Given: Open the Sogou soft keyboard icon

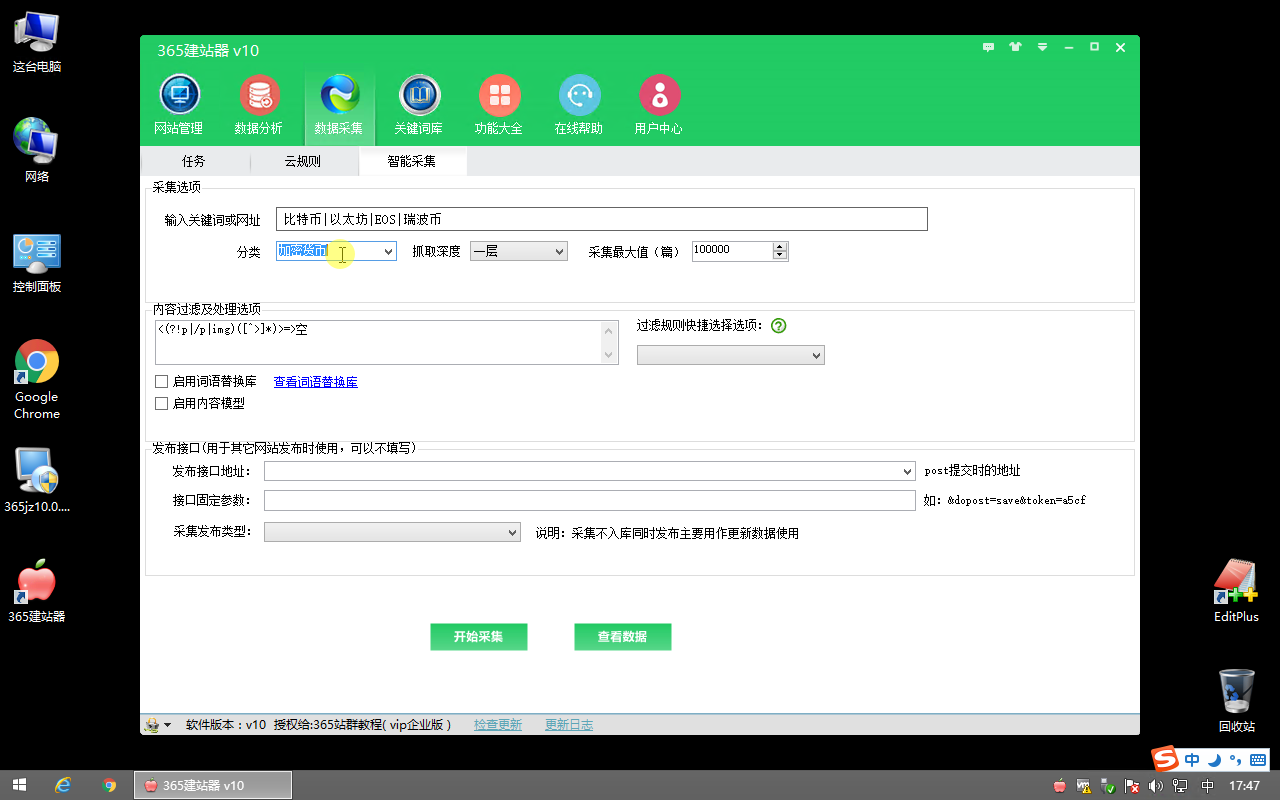Looking at the screenshot, I should click(1257, 759).
